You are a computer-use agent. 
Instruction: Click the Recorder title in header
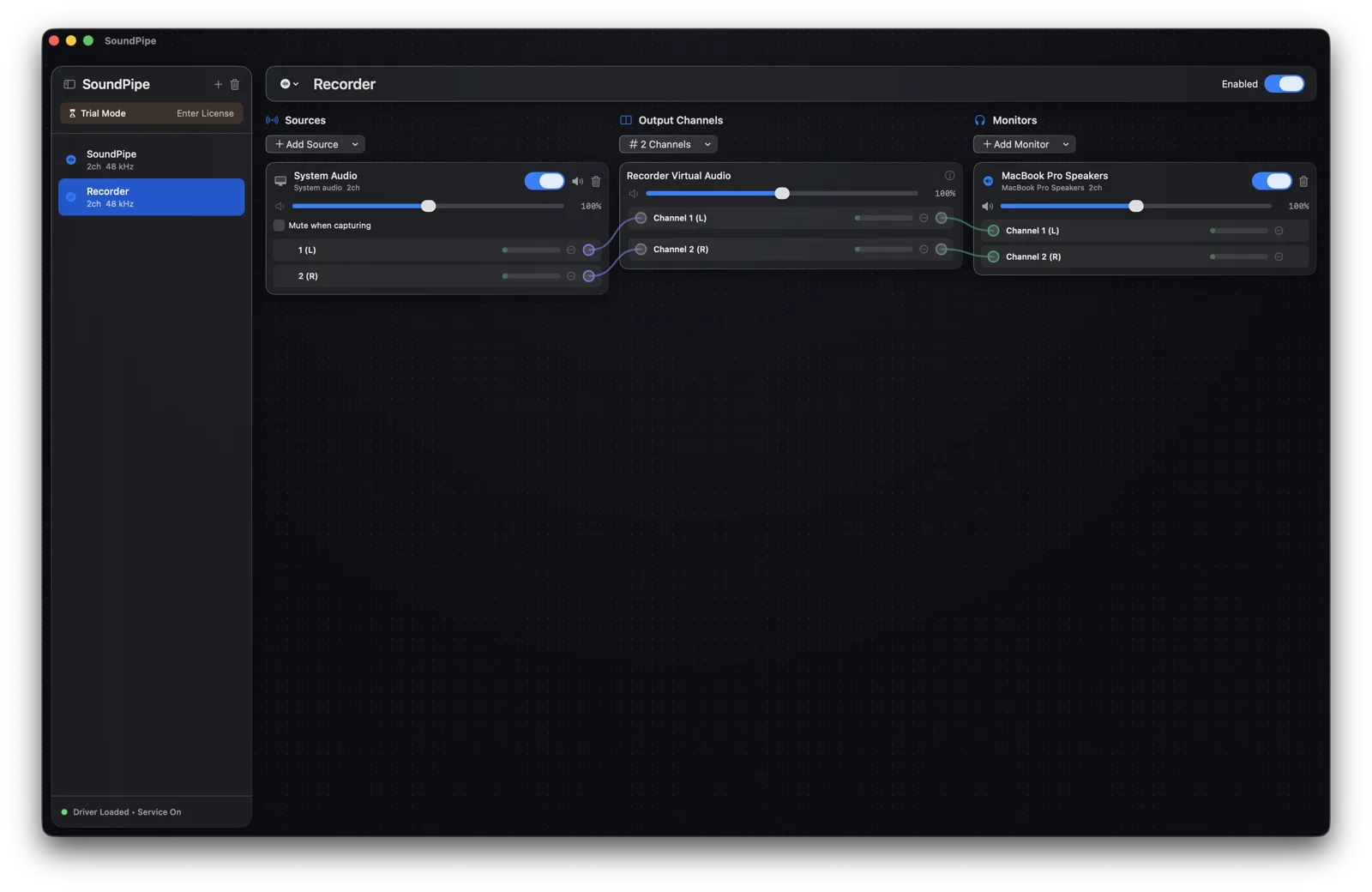point(344,84)
